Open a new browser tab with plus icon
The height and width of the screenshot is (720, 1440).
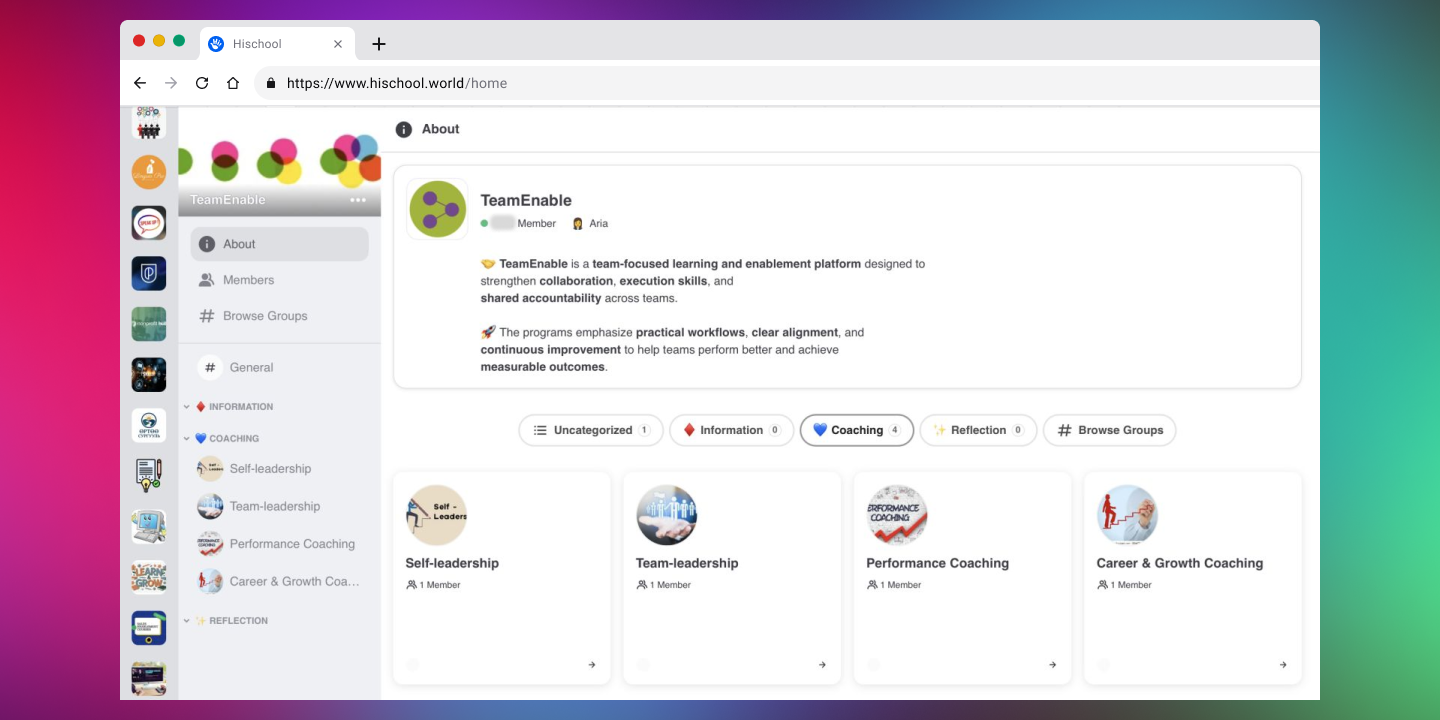point(378,44)
